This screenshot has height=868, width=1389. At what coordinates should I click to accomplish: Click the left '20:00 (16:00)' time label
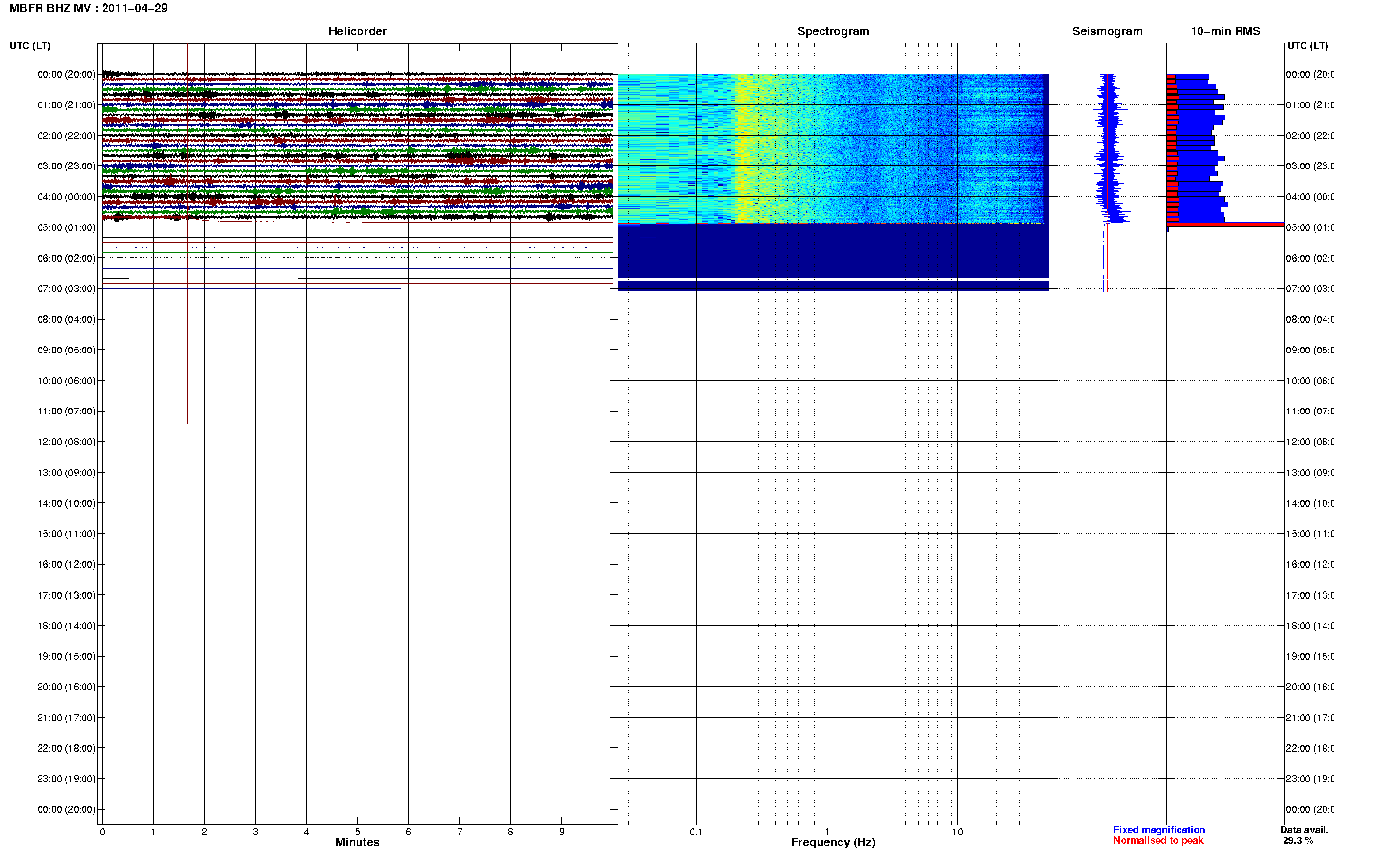66,686
